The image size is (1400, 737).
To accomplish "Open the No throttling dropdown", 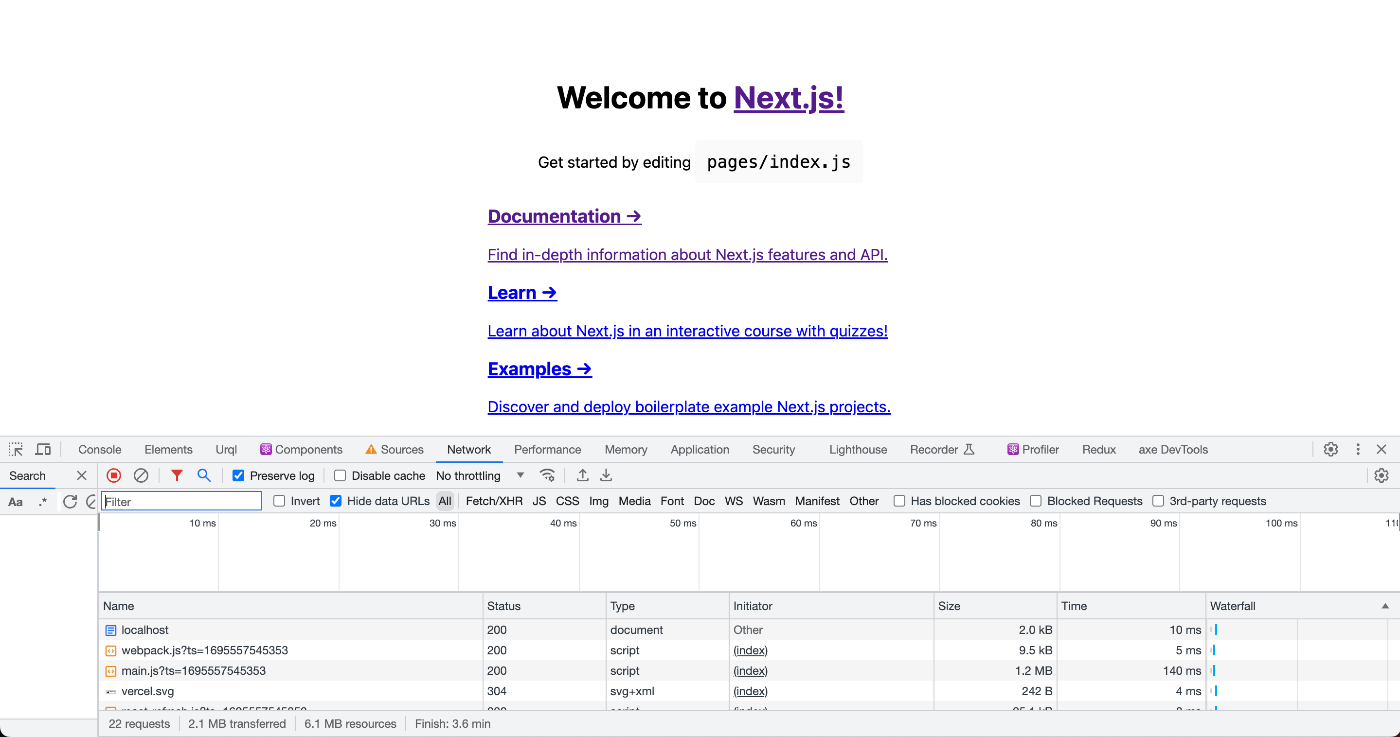I will click(x=480, y=476).
